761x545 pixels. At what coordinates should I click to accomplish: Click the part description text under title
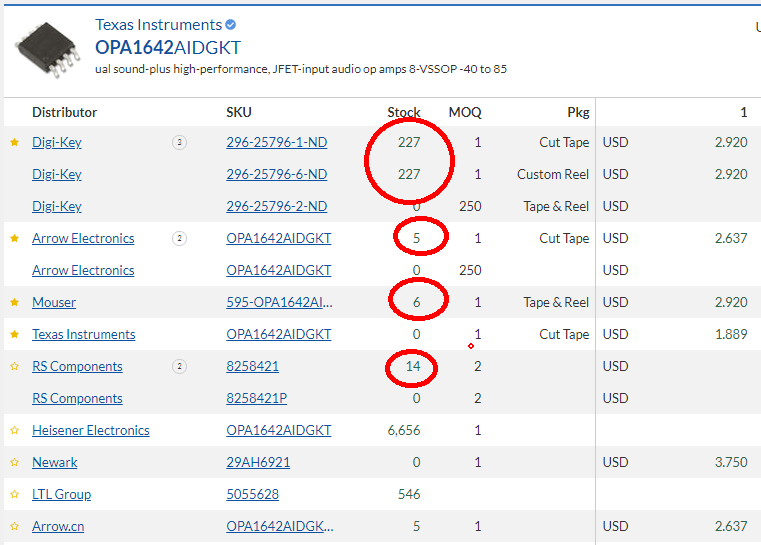click(301, 69)
